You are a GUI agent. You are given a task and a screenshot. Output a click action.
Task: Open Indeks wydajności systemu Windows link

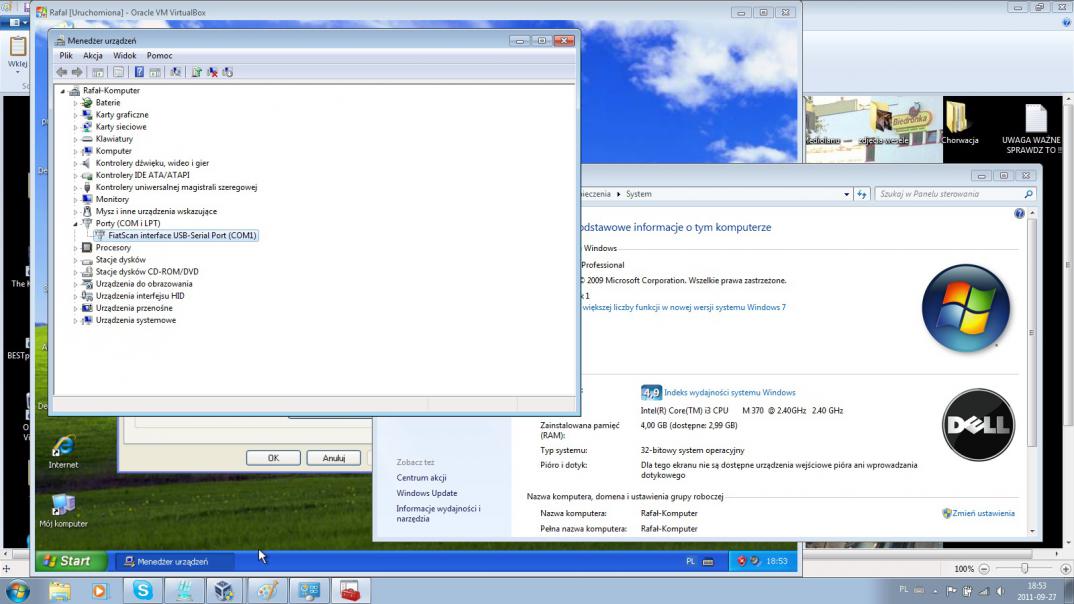click(729, 392)
